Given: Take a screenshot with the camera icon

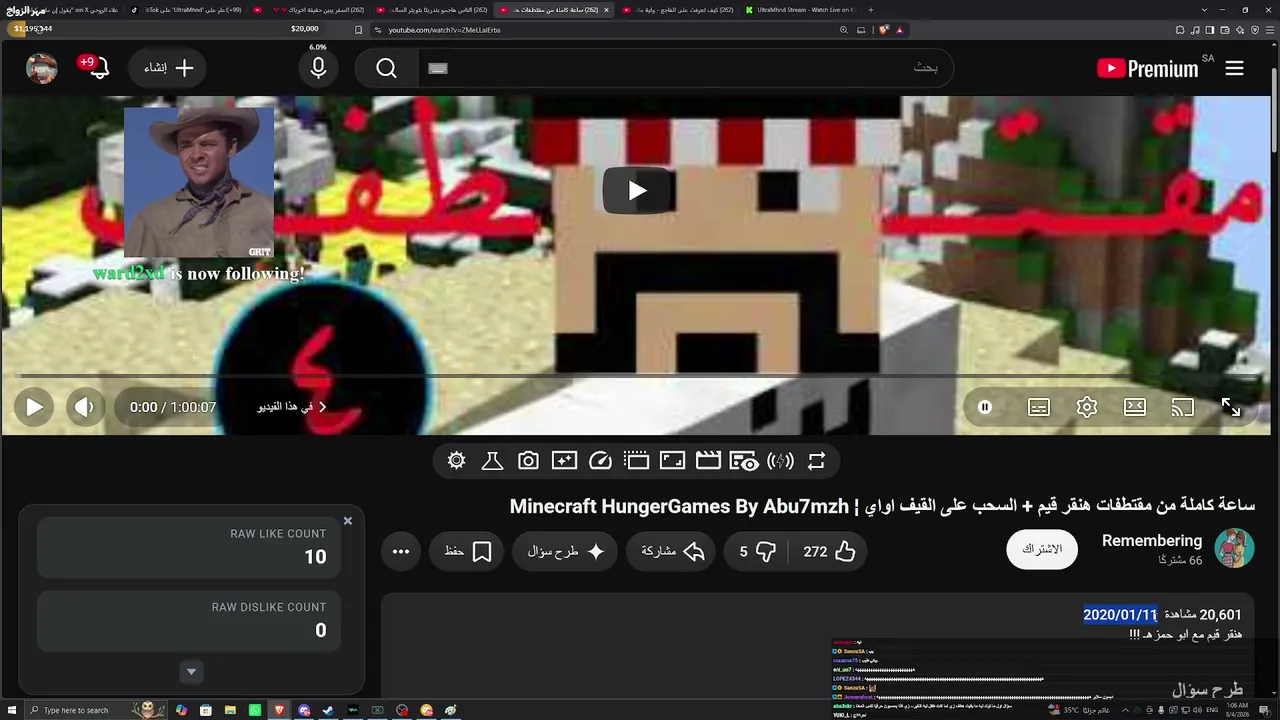Looking at the screenshot, I should click(x=528, y=461).
